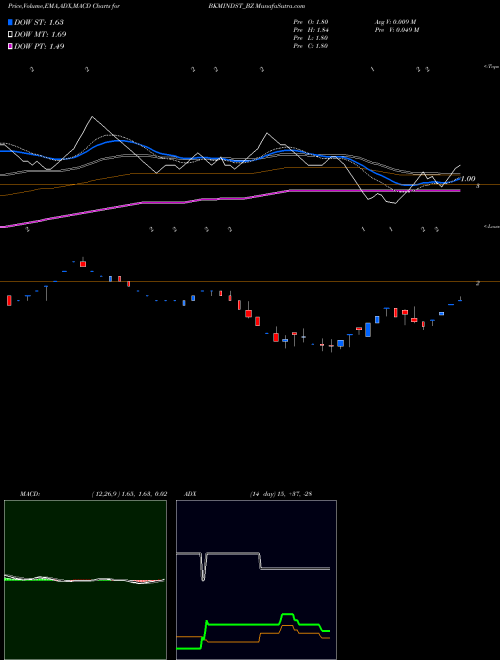
Task: Click the 'Pre L: 1.80' value
Action: pos(311,38)
